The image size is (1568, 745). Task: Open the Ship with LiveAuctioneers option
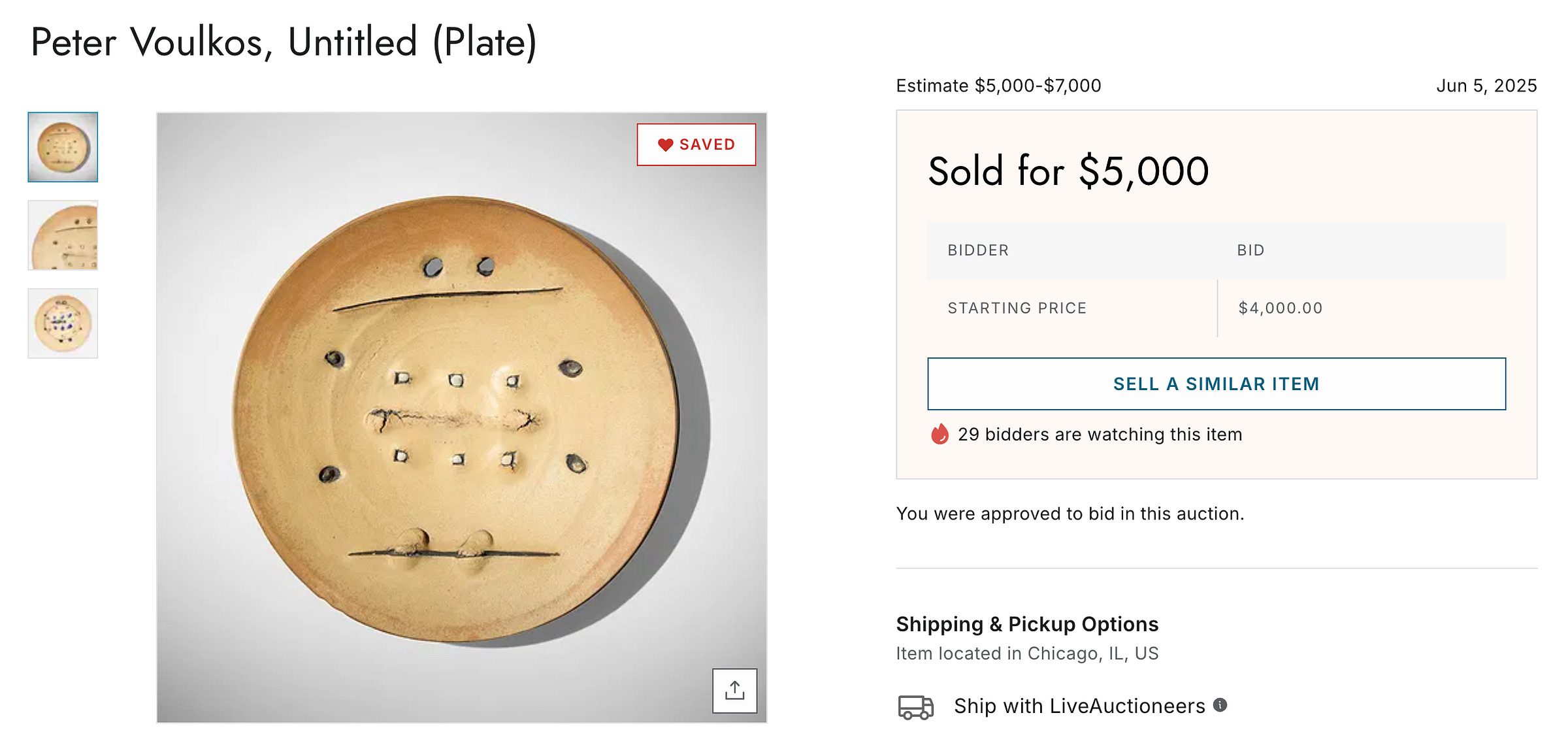tap(1079, 706)
